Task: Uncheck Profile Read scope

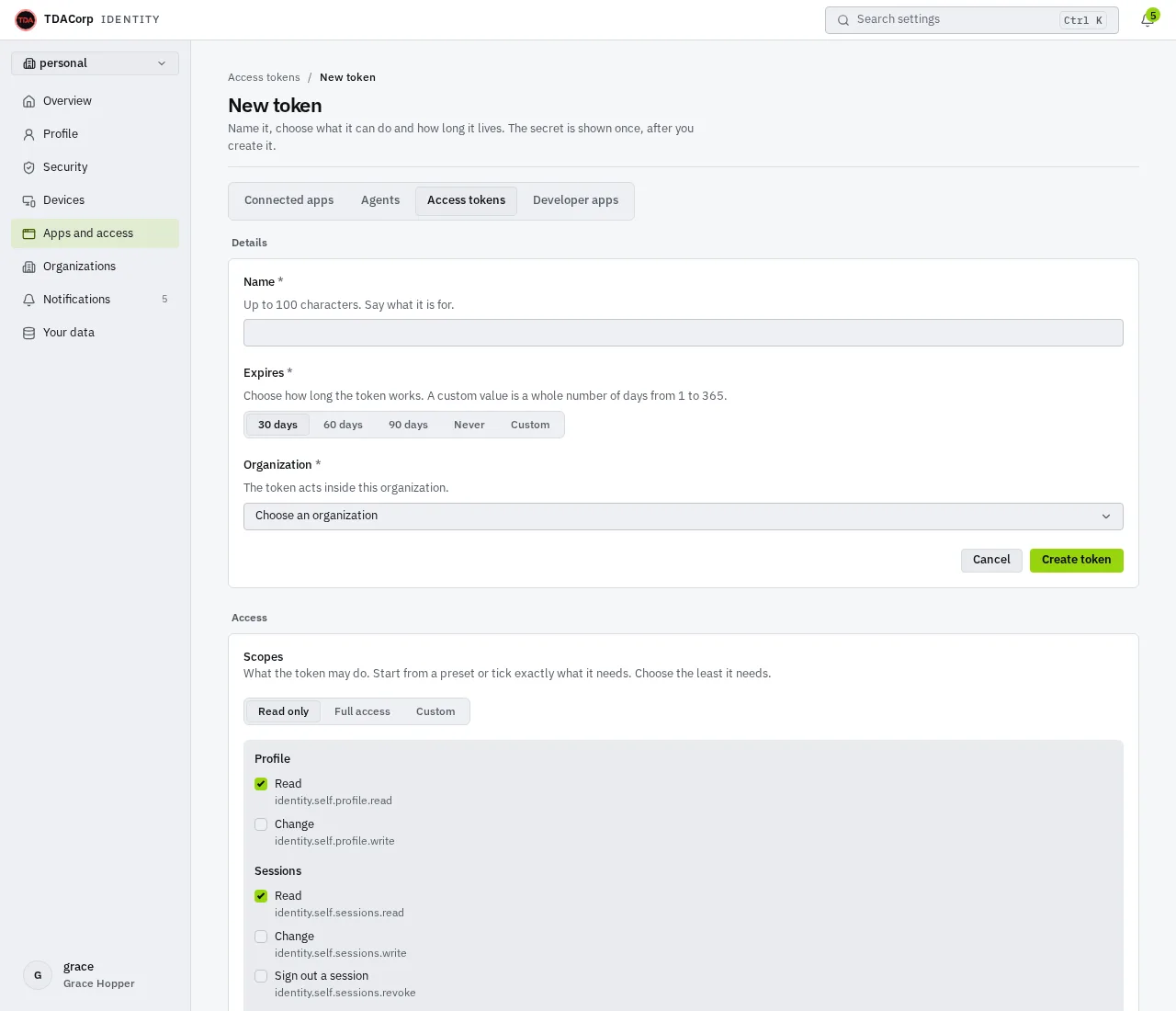Action: (x=261, y=784)
